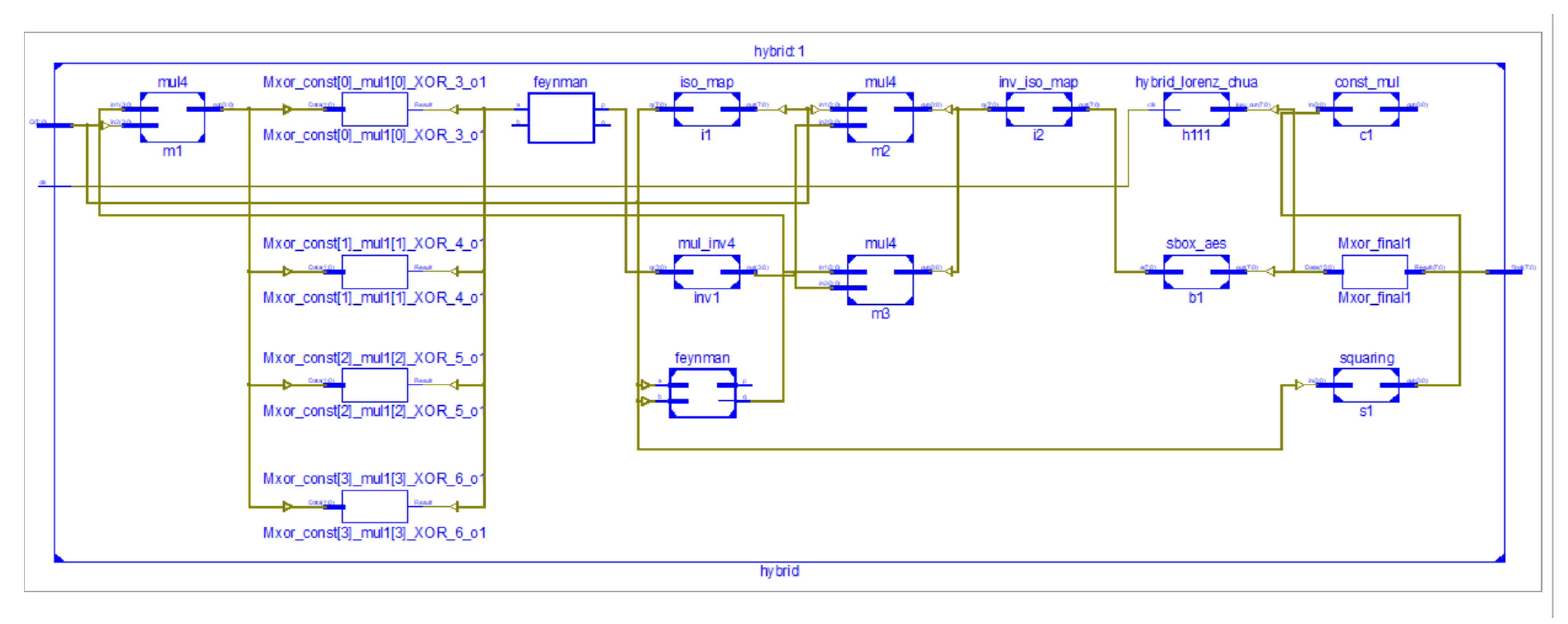Click the Mxor_const[2]_mul1[2]_XOR_5 block
This screenshot has width=1568, height=624.
coord(374,385)
